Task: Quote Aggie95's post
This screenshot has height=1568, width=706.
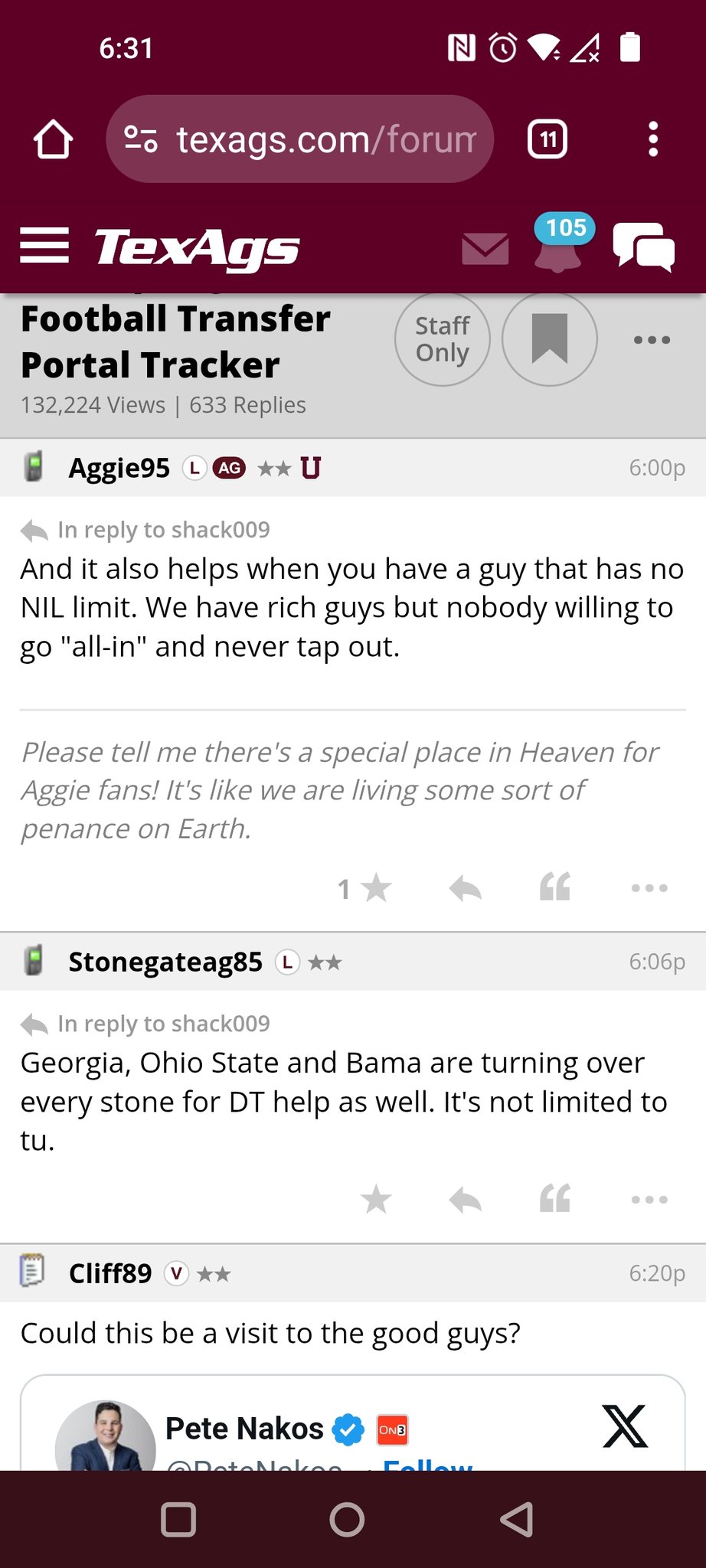Action: (x=554, y=888)
